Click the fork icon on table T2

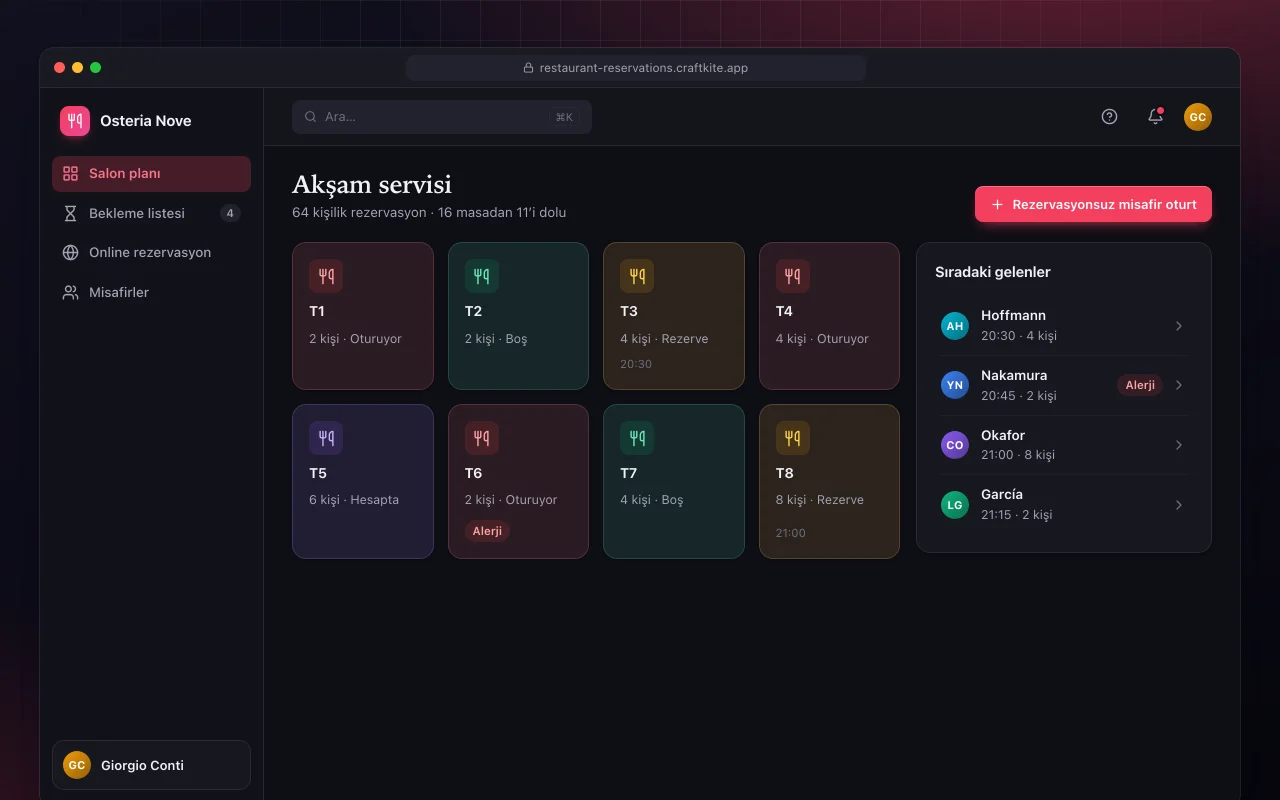482,276
